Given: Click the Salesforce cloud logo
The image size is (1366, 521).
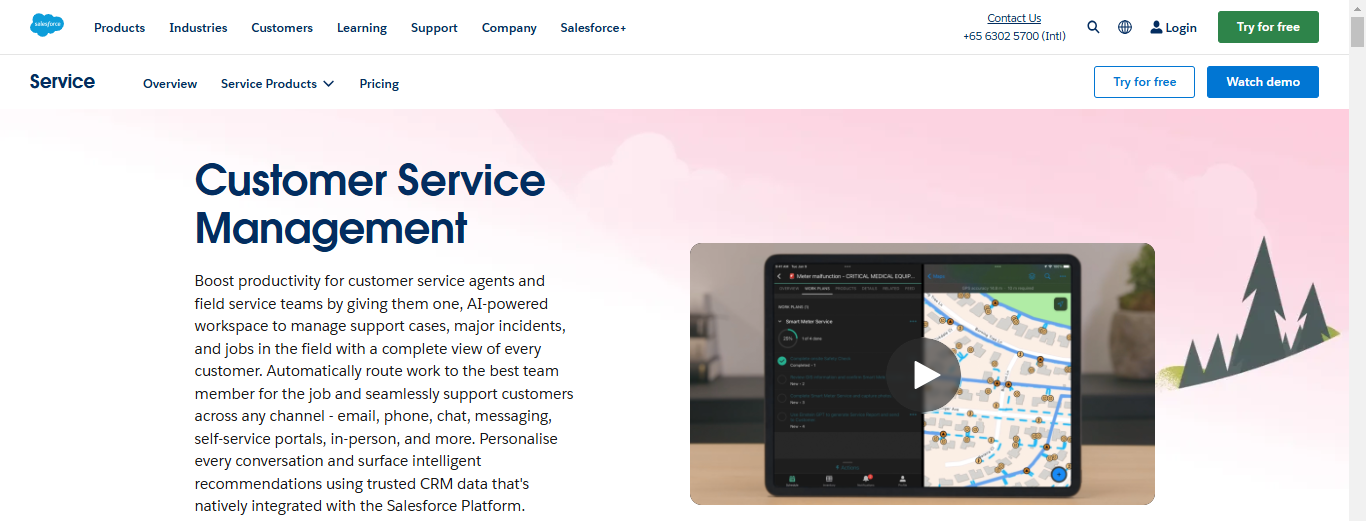Looking at the screenshot, I should [x=47, y=26].
